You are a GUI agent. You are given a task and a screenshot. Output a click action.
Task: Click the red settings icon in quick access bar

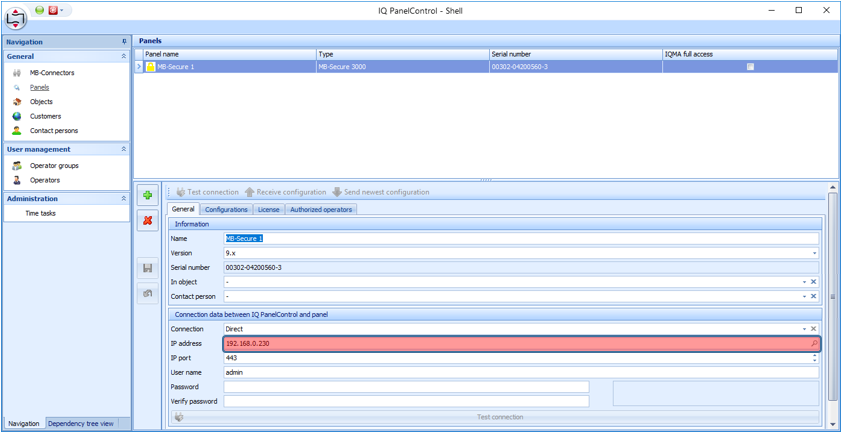click(x=53, y=10)
